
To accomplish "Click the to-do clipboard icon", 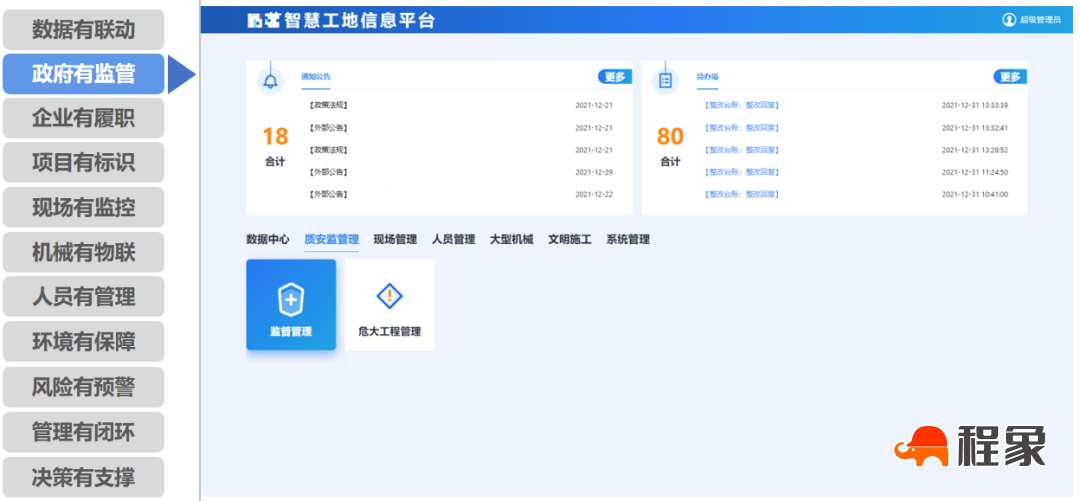I will pos(665,81).
